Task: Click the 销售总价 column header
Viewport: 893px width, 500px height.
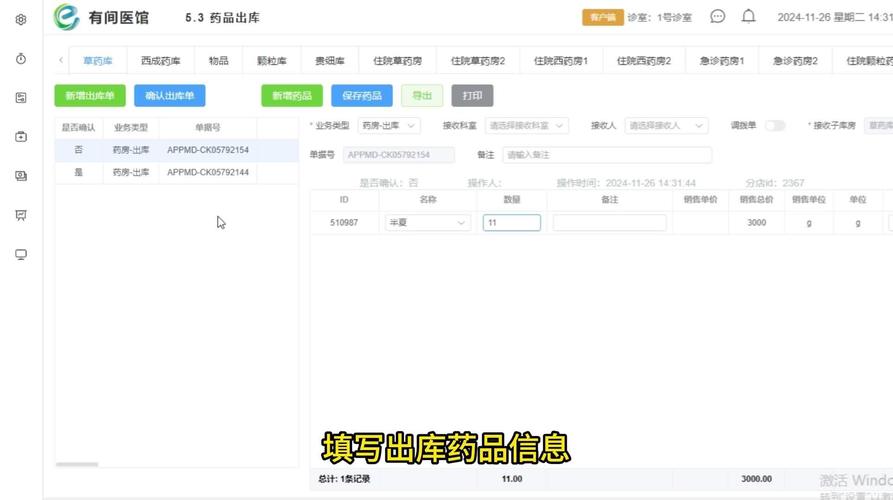Action: (756, 199)
